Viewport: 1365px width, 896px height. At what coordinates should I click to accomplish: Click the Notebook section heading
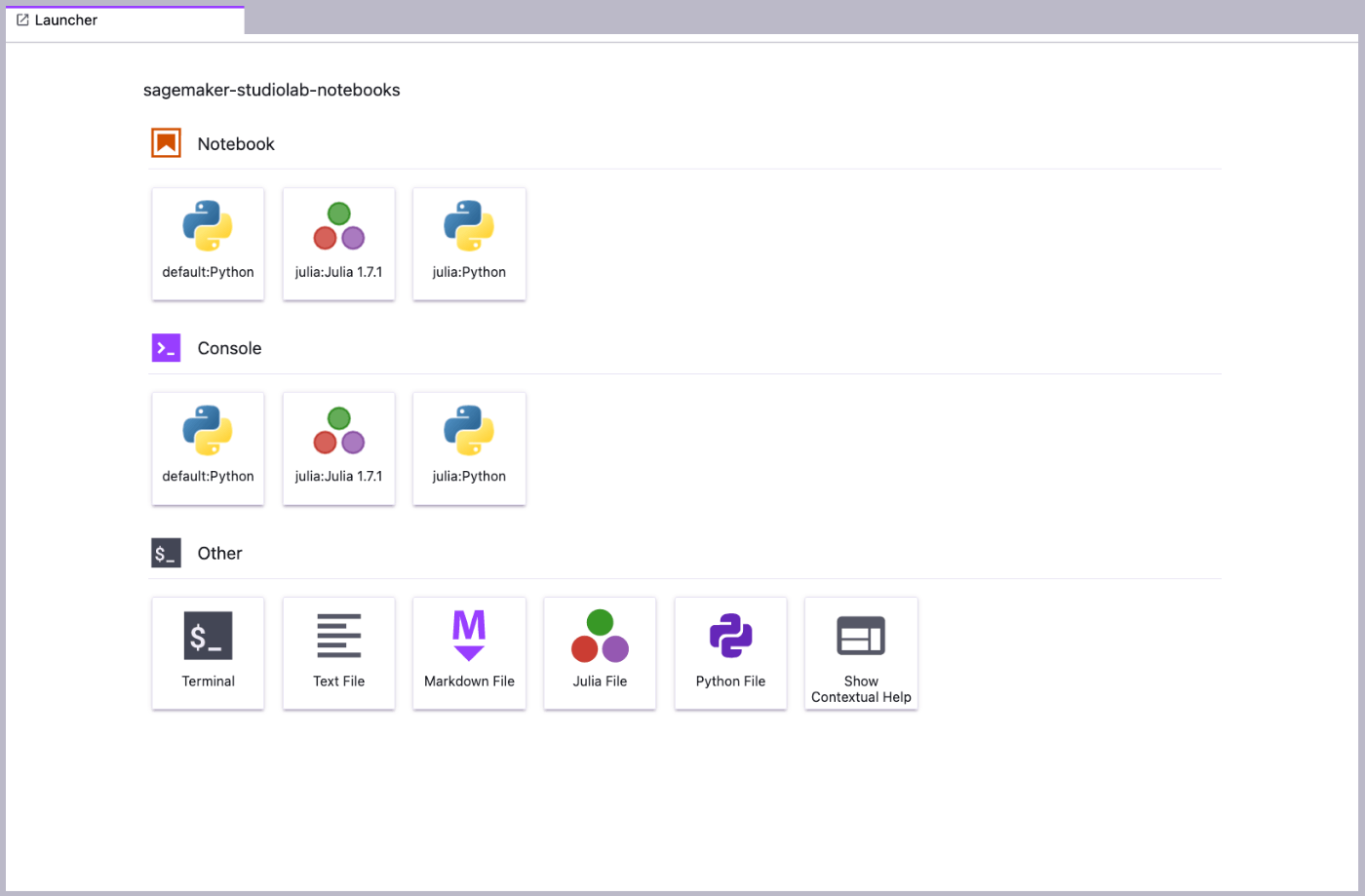pos(236,144)
